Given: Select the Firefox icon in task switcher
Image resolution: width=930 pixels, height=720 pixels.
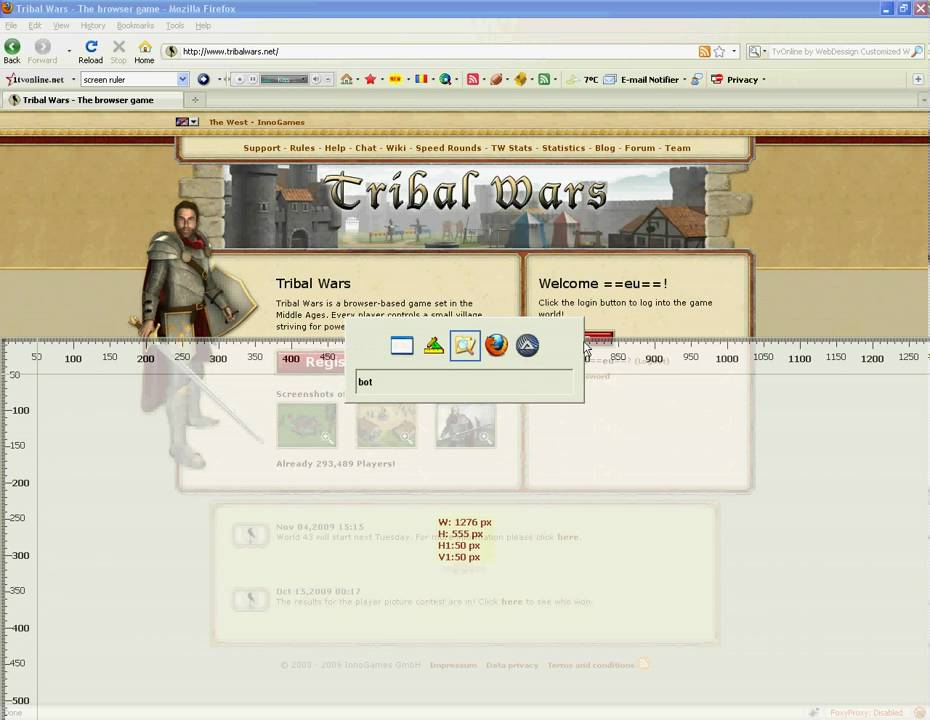Looking at the screenshot, I should pyautogui.click(x=496, y=345).
